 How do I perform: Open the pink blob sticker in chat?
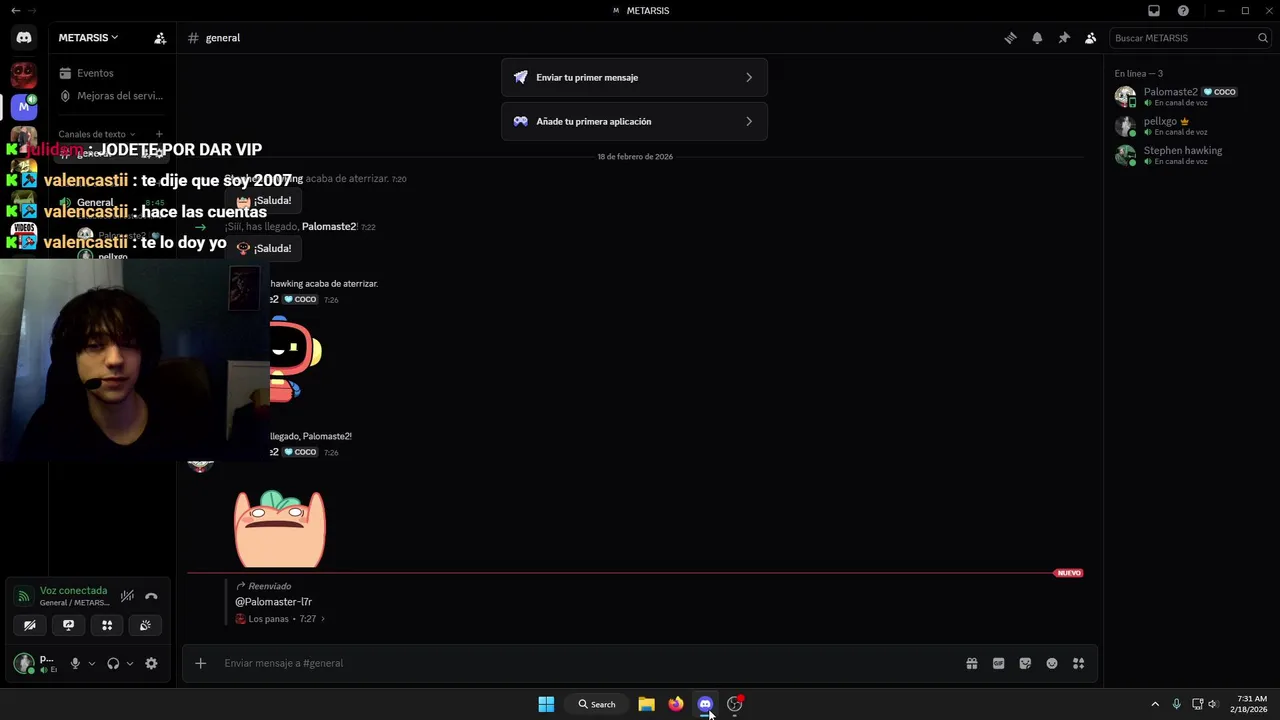pyautogui.click(x=280, y=528)
